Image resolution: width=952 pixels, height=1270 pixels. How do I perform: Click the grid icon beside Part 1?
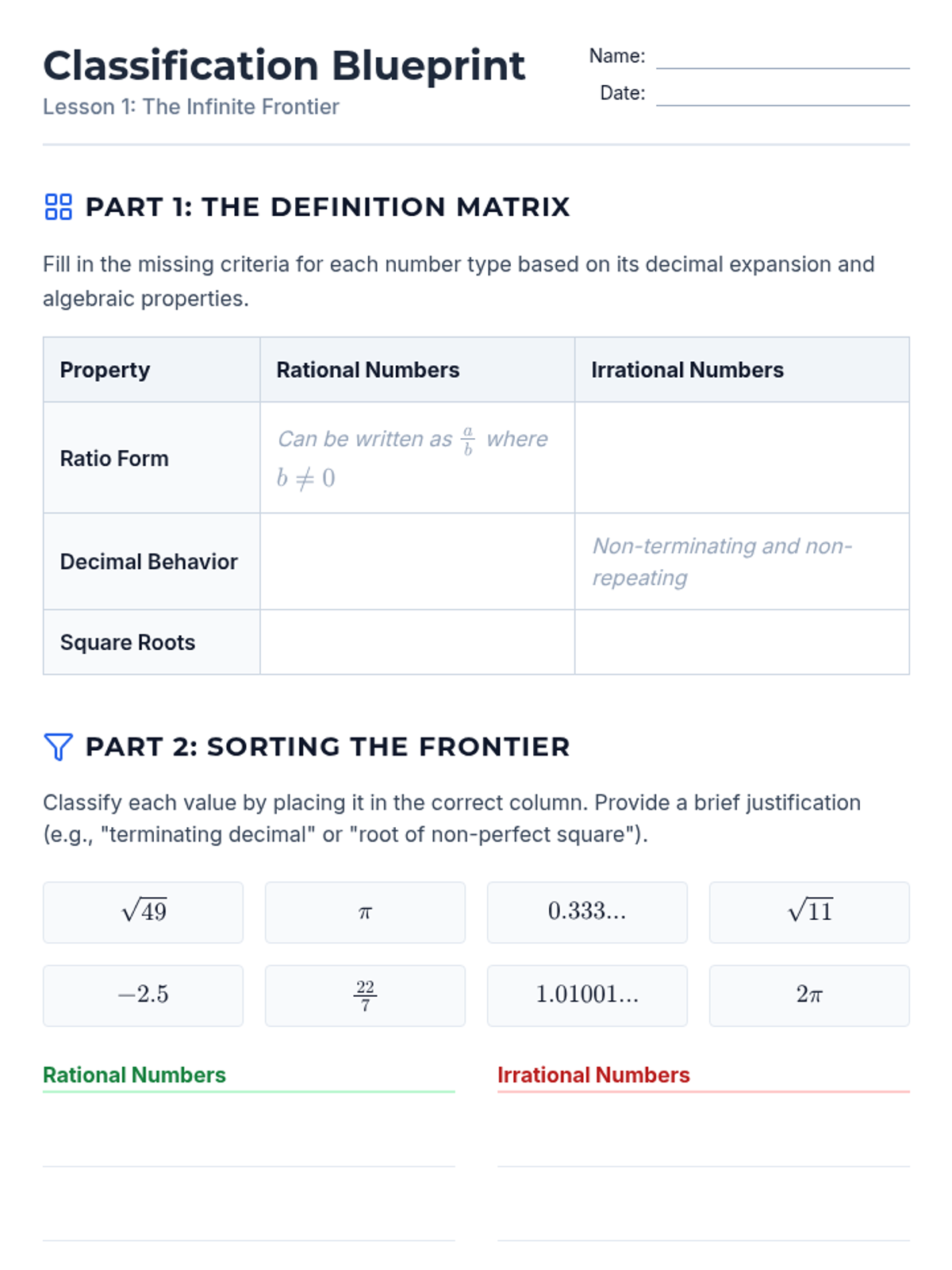[x=58, y=207]
